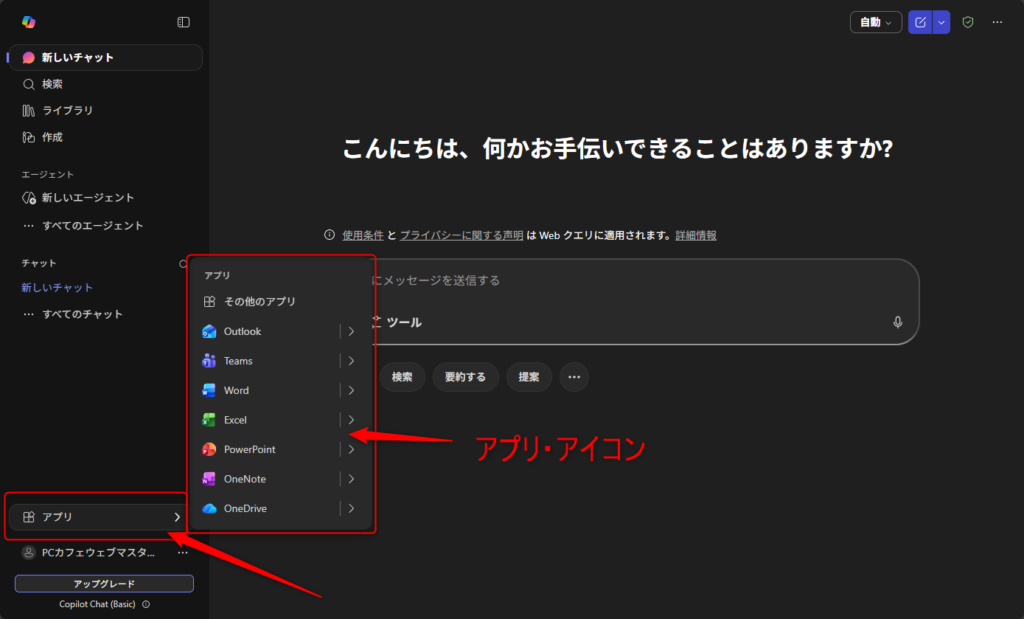Open the 詳細情報 link
1024x619 pixels.
point(695,236)
